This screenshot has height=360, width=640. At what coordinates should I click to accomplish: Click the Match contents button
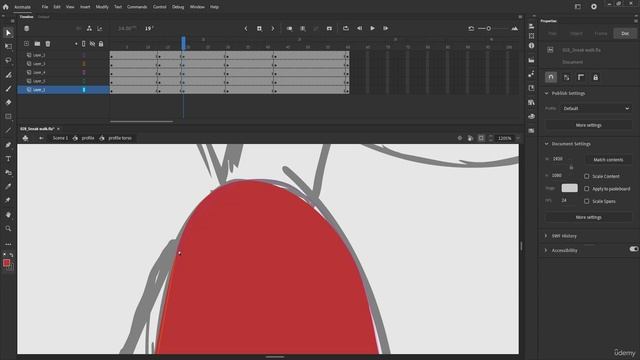[608, 160]
